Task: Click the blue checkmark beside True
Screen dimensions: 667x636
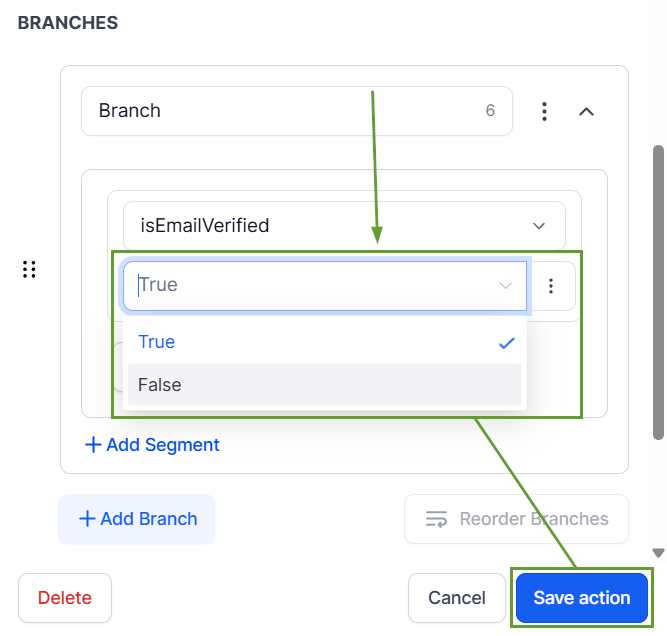Action: pos(507,342)
